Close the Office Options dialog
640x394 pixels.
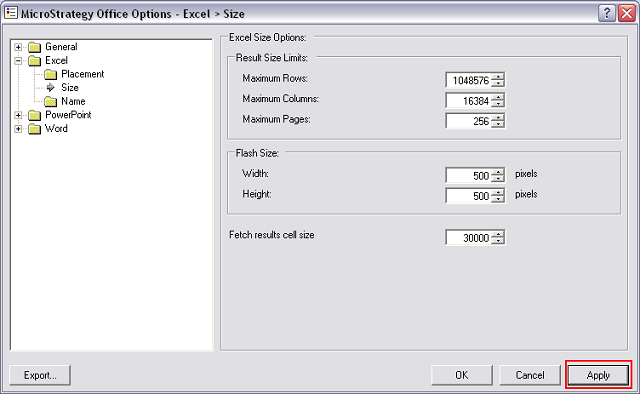tap(626, 13)
